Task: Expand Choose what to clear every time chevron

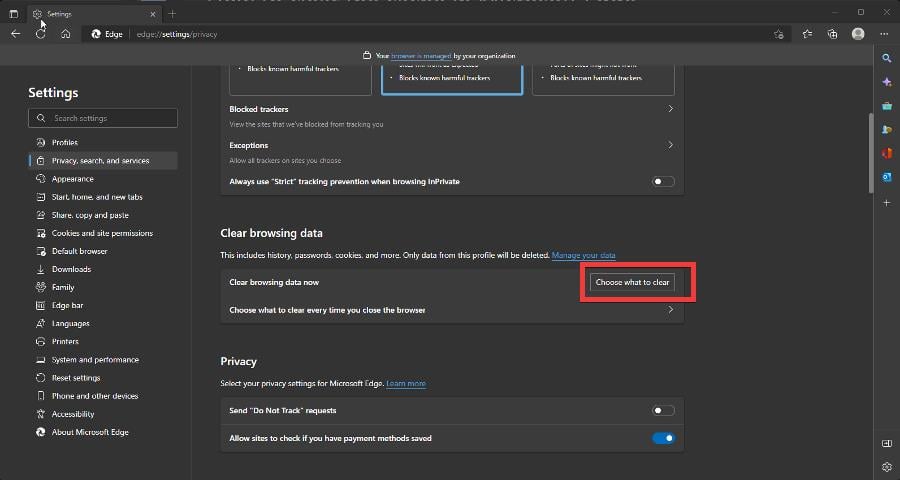Action: pos(670,309)
